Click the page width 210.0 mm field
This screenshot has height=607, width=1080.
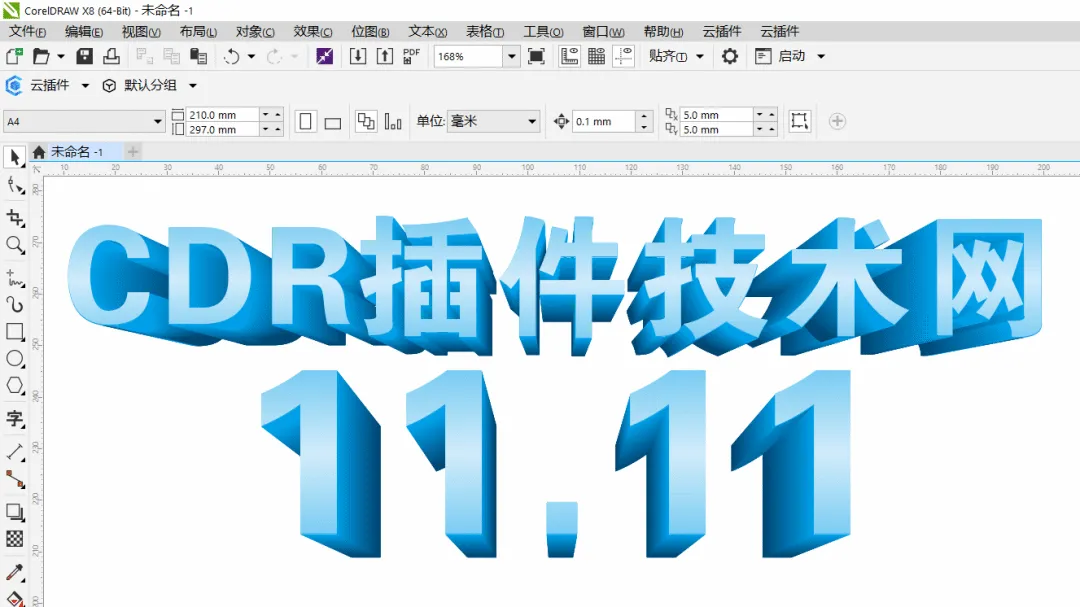pos(223,115)
